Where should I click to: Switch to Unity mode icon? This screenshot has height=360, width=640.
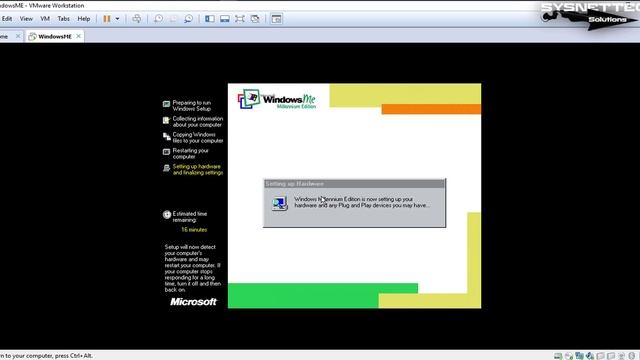pos(255,19)
